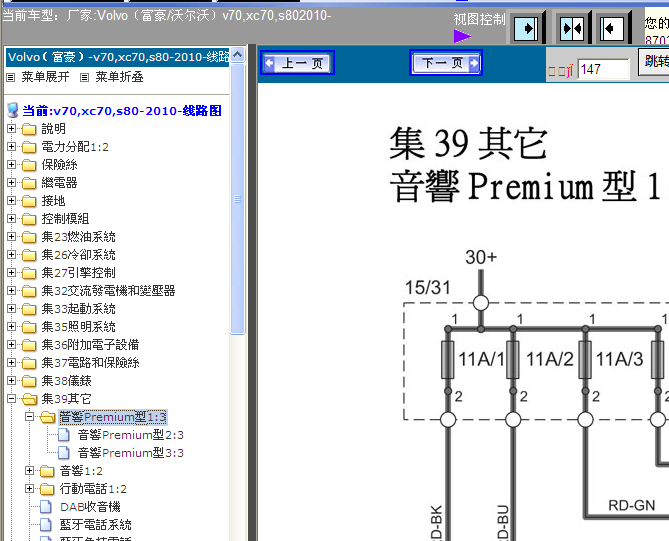Click the folder icon of 集37電路和保險絲
669x541 pixels.
29,363
